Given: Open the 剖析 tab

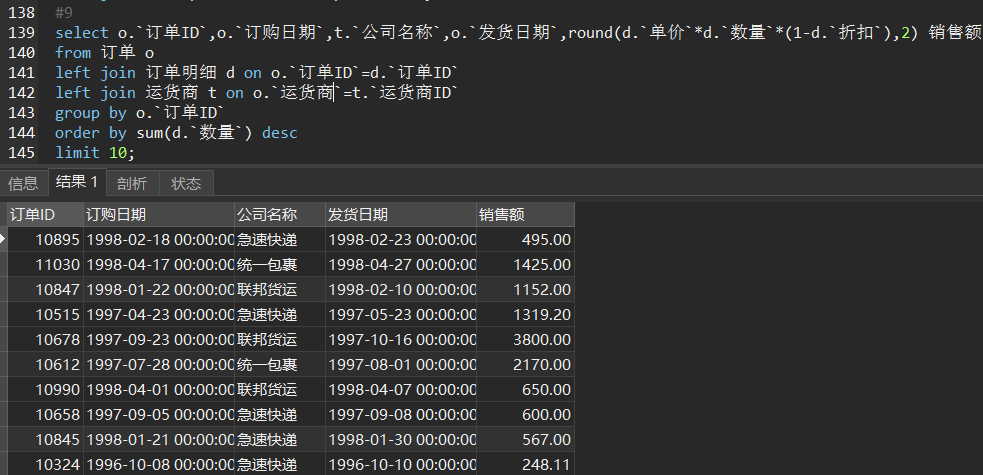Looking at the screenshot, I should 131,183.
